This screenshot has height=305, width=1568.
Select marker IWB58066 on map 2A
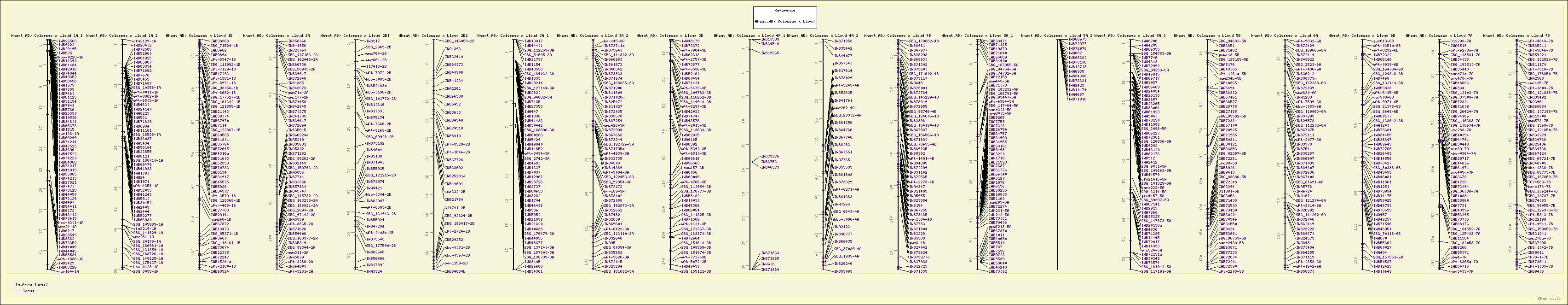click(x=296, y=41)
